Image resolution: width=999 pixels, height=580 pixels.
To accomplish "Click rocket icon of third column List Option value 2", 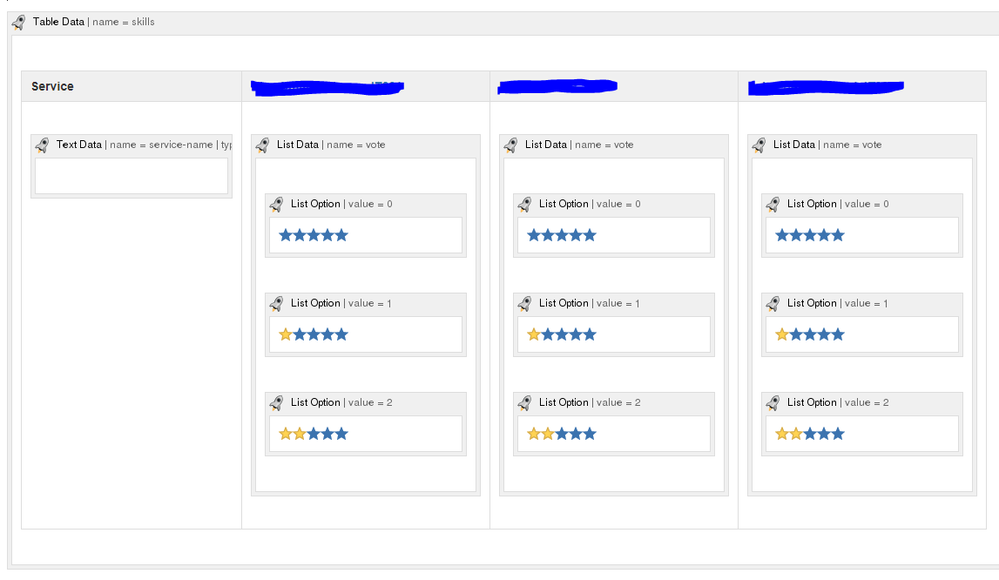I will (x=773, y=403).
